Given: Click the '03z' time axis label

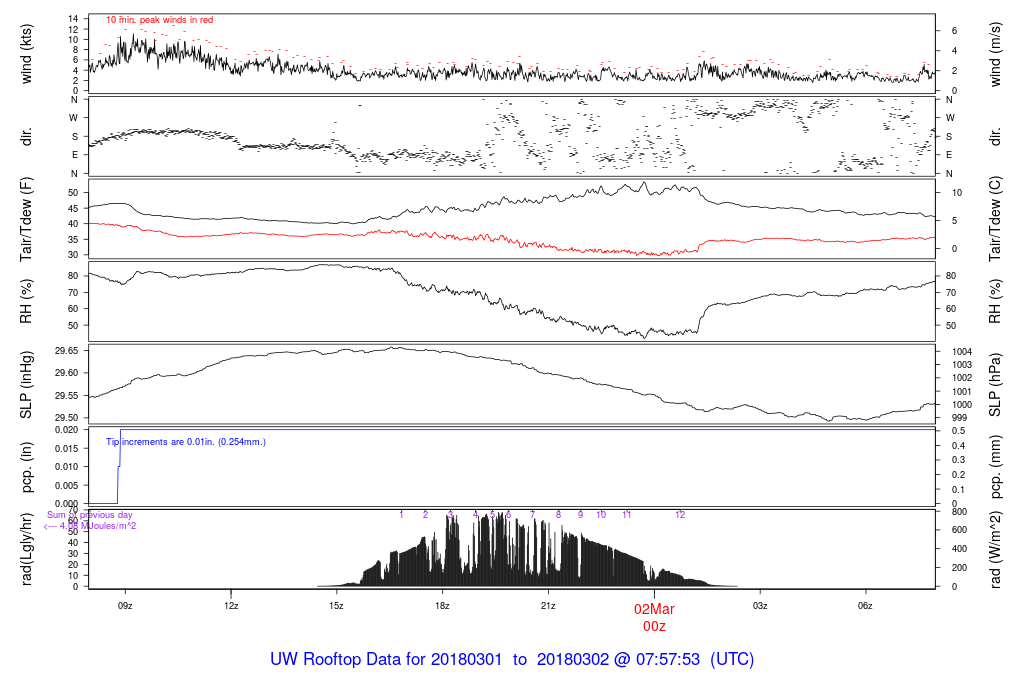Looking at the screenshot, I should [x=760, y=606].
